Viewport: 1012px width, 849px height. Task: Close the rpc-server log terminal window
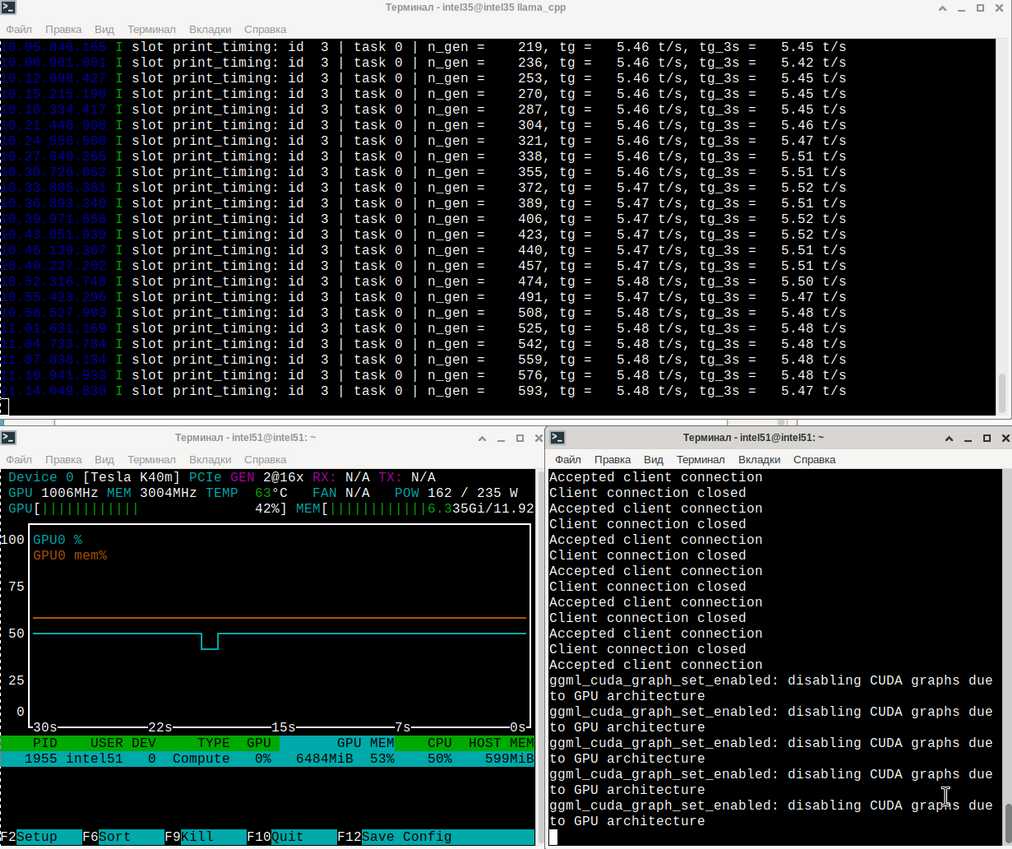(x=1005, y=438)
